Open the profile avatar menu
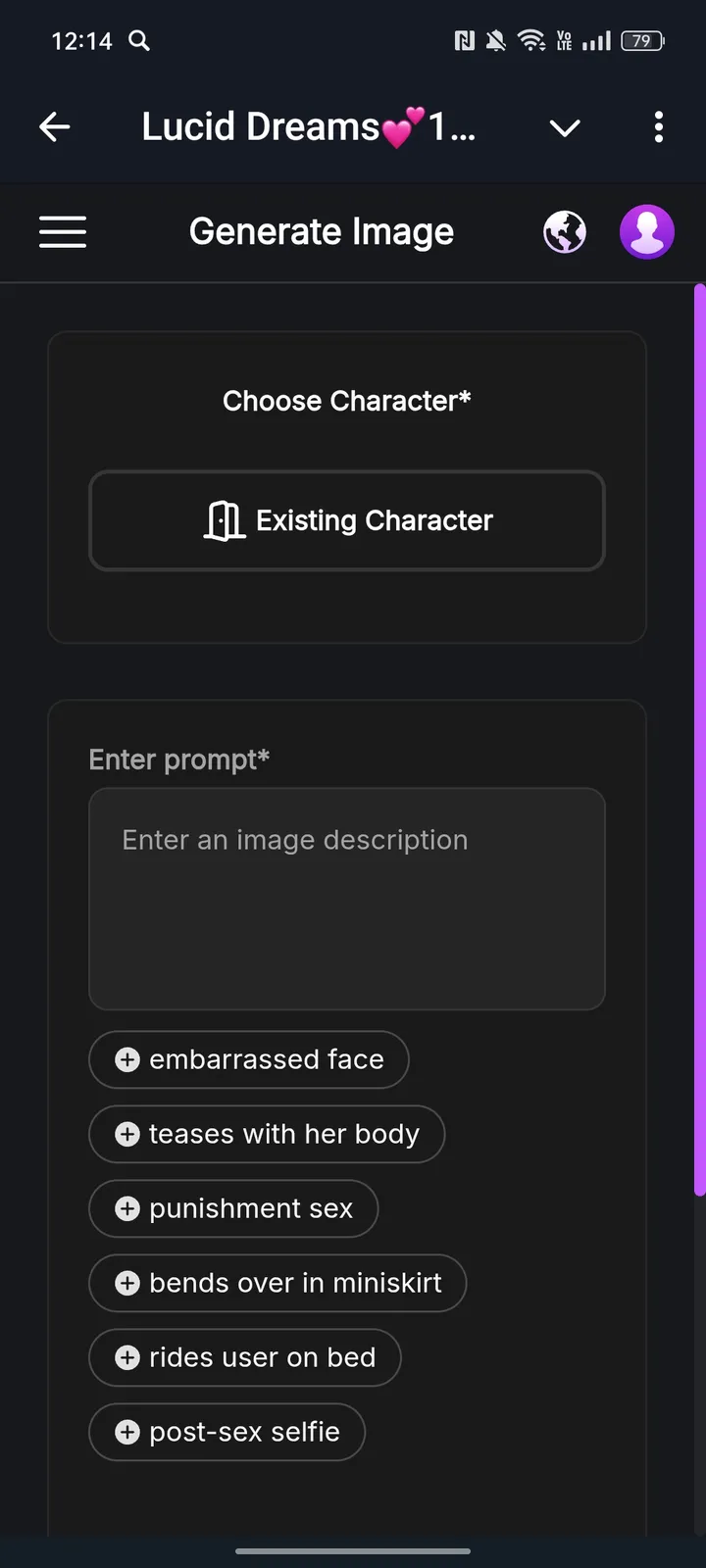The image size is (706, 1568). point(647,231)
